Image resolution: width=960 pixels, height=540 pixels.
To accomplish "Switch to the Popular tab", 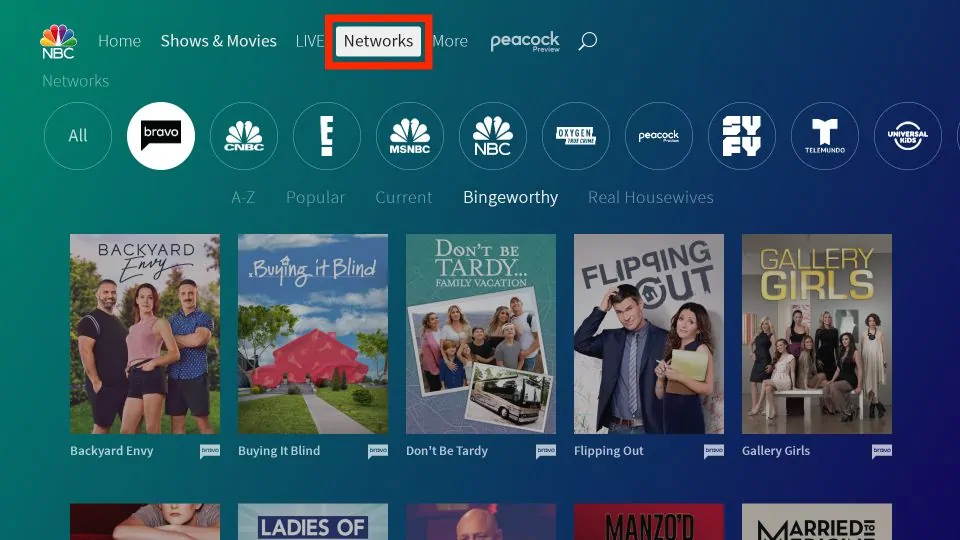I will (x=315, y=197).
